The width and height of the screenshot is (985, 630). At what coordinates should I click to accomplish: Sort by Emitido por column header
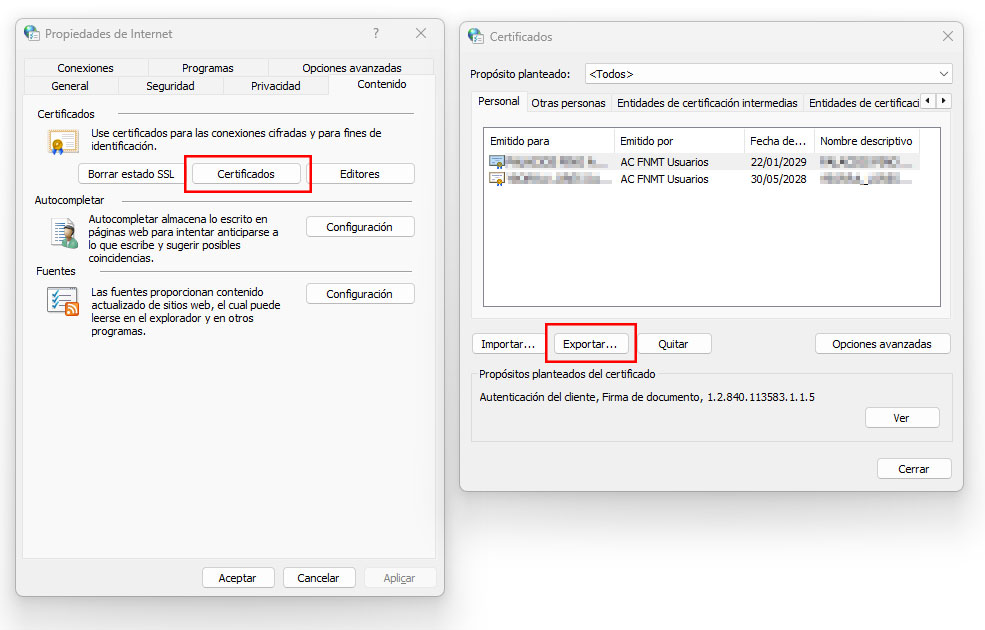679,141
